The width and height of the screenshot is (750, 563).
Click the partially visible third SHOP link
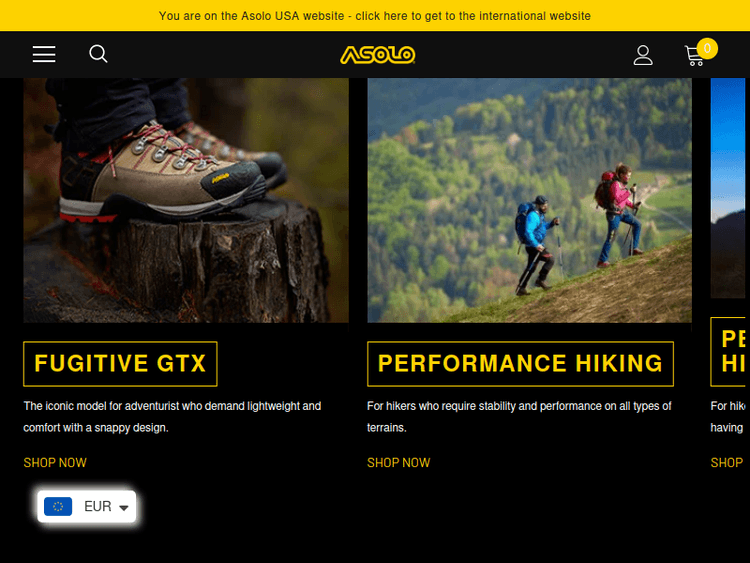[x=727, y=463]
